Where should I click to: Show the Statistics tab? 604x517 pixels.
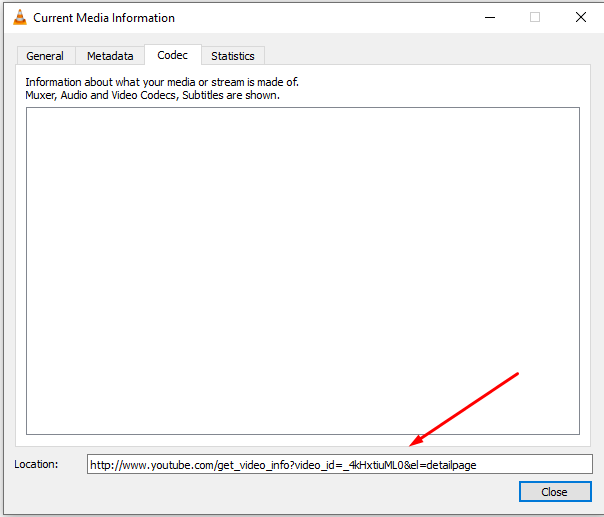(x=232, y=56)
